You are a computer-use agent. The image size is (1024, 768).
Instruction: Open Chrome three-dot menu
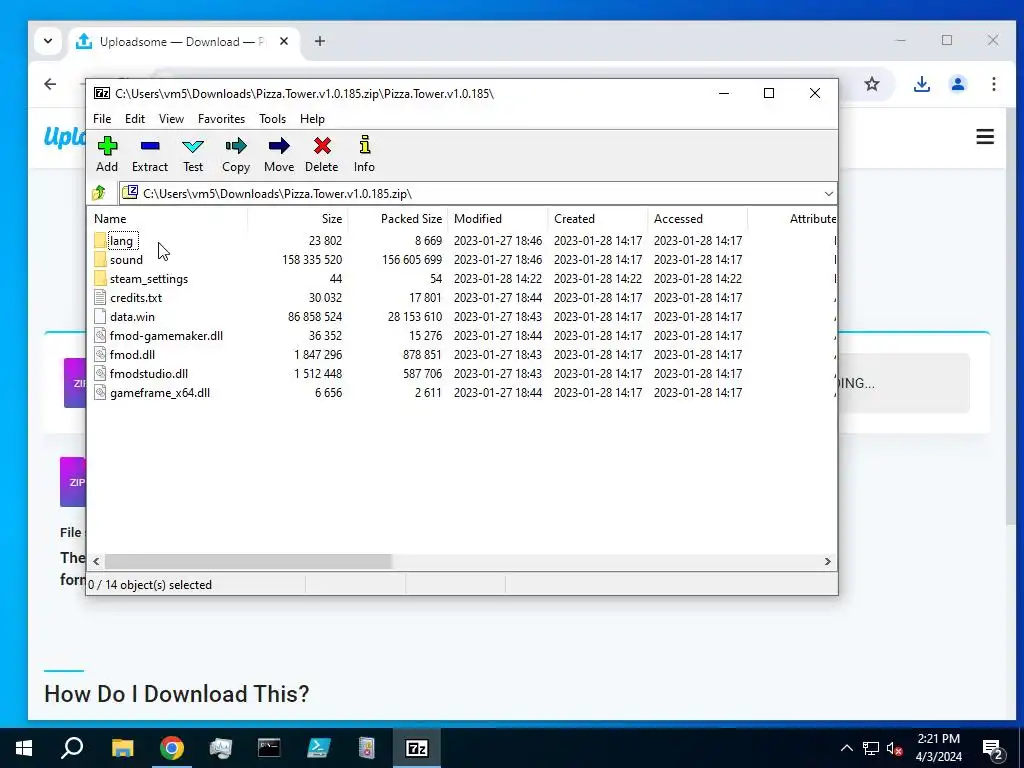[x=993, y=84]
